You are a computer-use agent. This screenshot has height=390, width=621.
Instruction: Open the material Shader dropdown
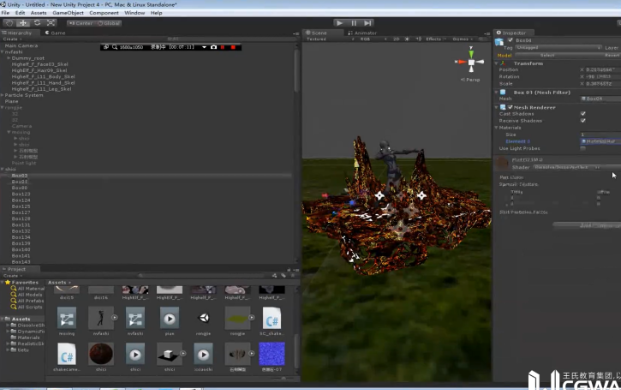point(566,167)
